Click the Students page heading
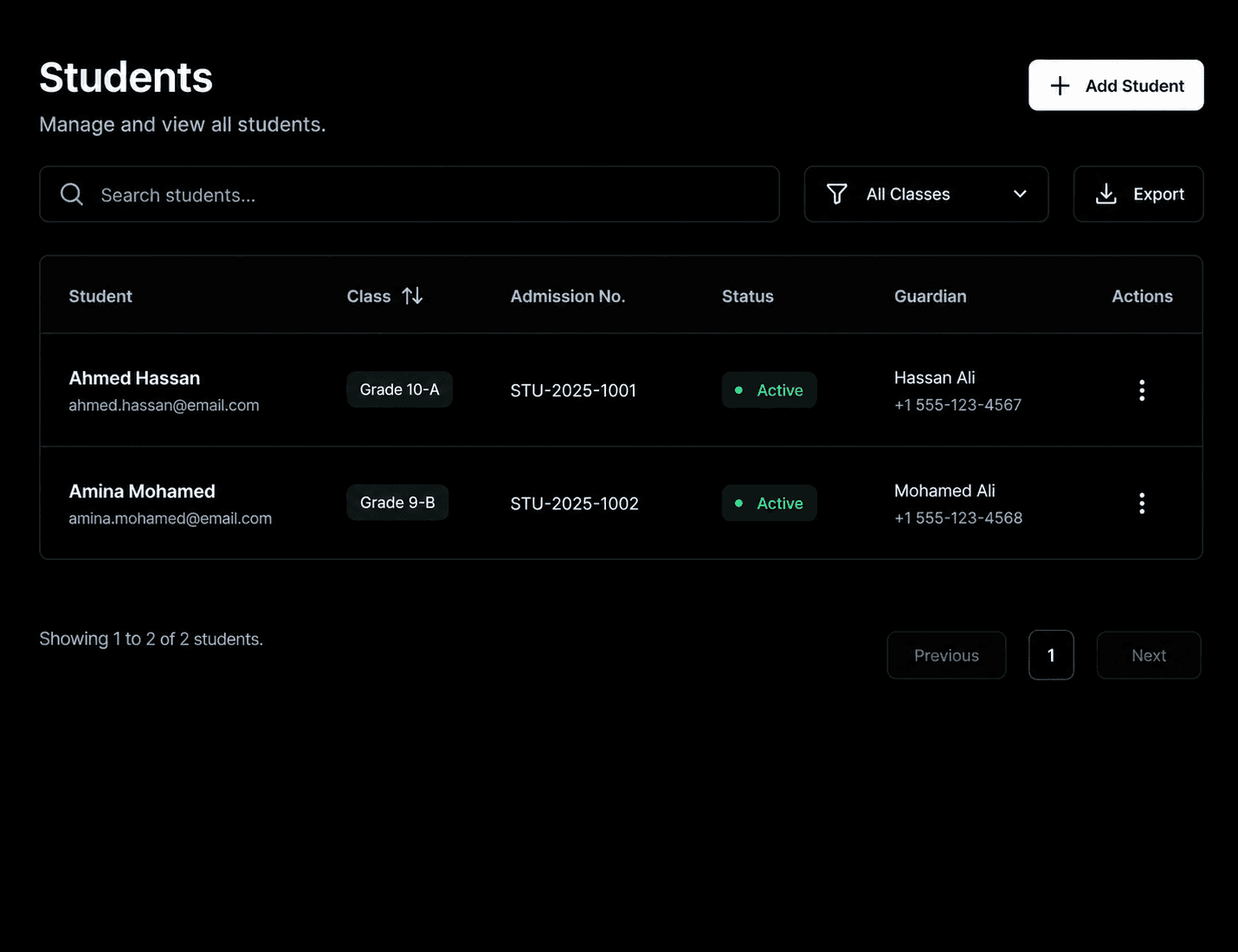 [x=126, y=77]
